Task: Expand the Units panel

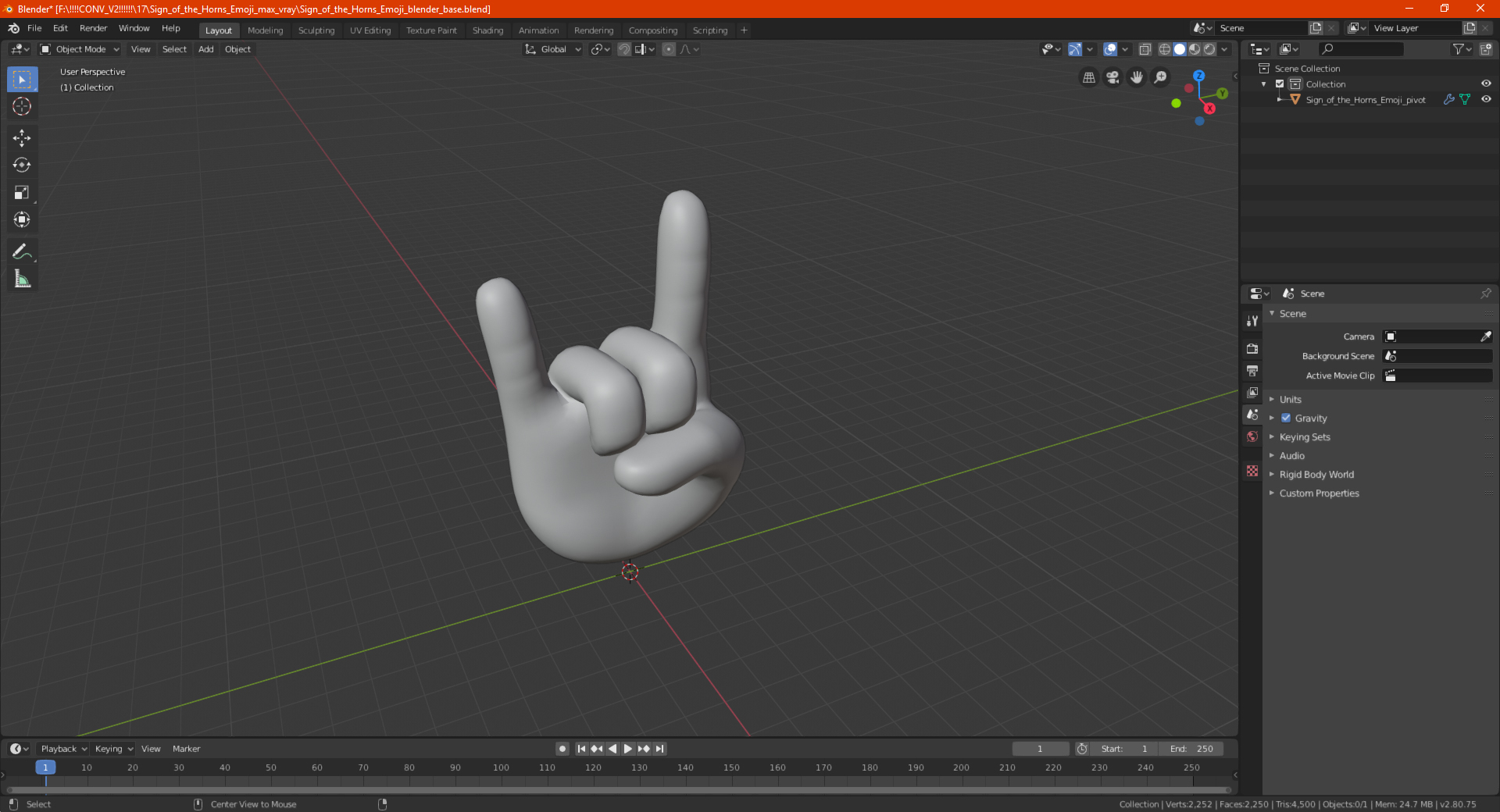Action: point(1290,399)
